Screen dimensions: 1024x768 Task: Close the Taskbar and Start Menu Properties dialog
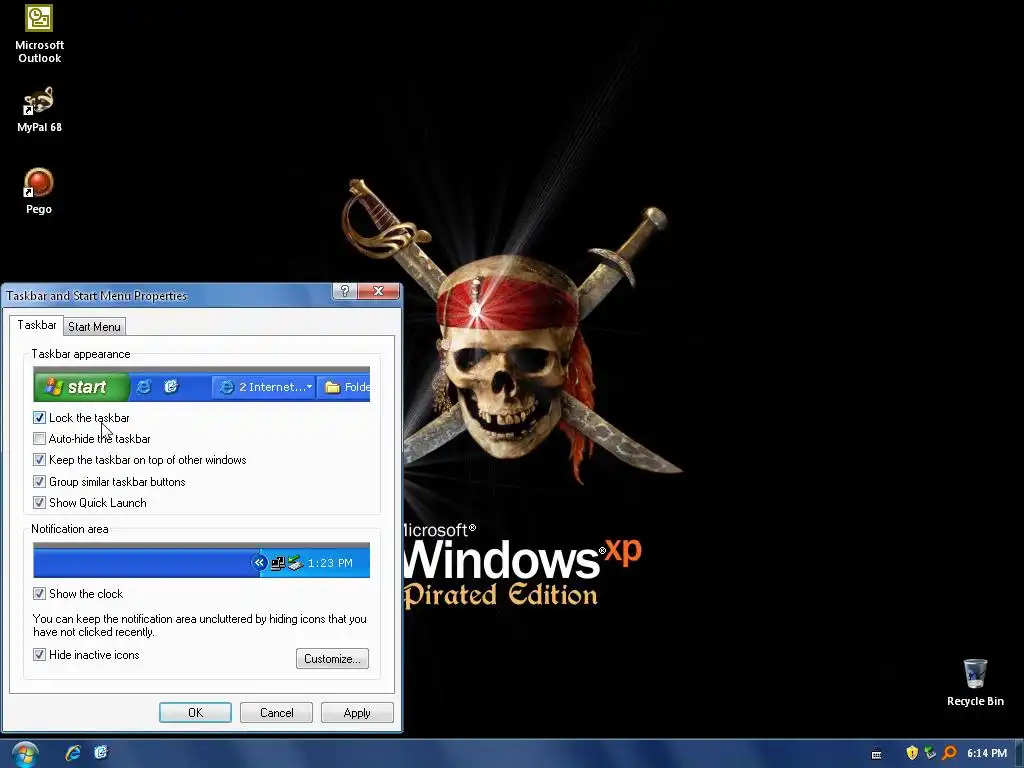click(x=379, y=291)
